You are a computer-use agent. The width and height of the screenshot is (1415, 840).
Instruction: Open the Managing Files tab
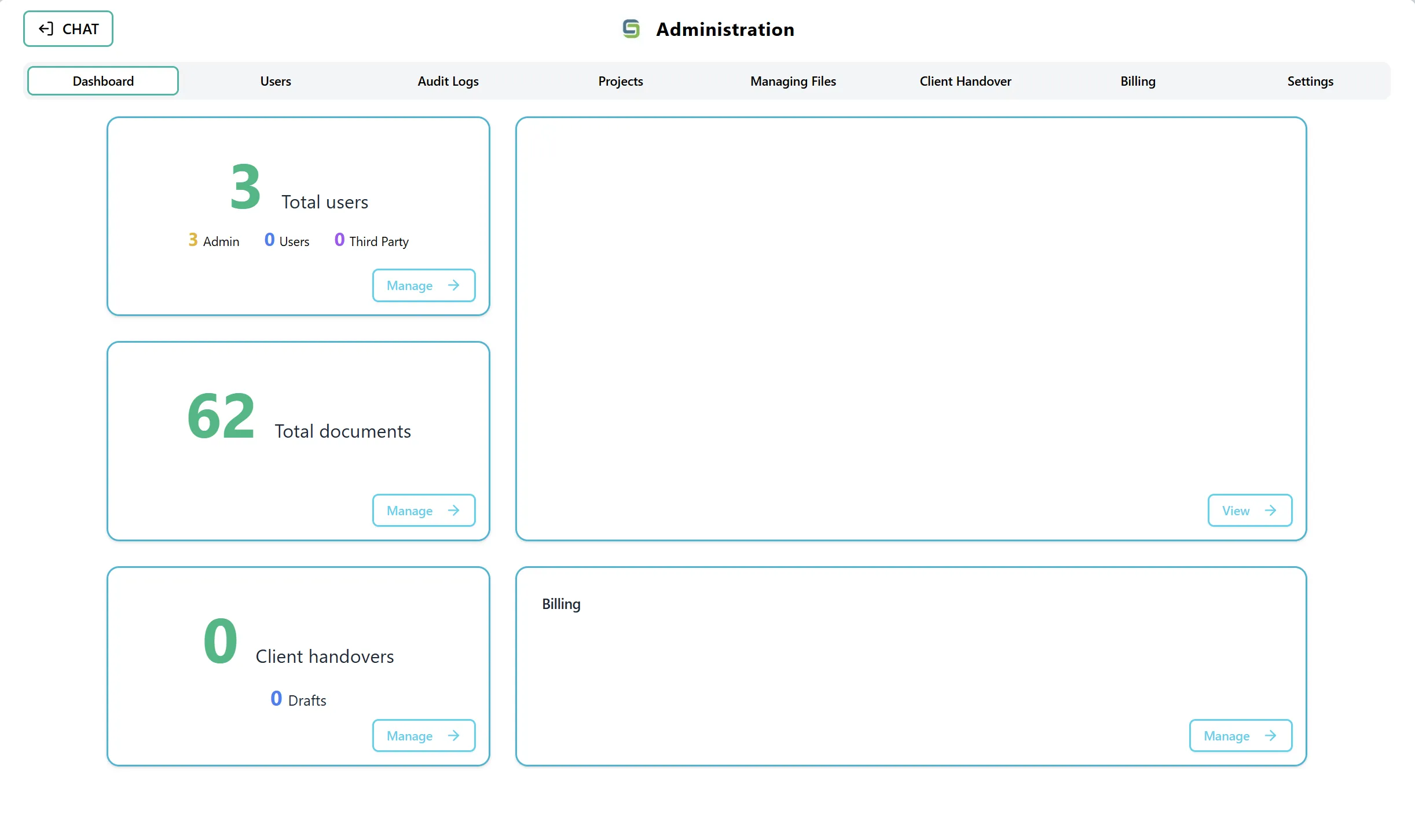[x=793, y=81]
